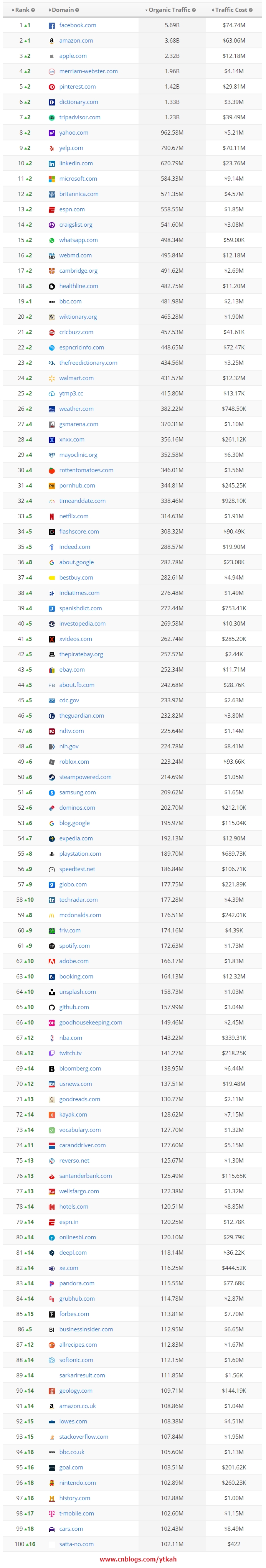Sort table by Rank column

[x=21, y=10]
